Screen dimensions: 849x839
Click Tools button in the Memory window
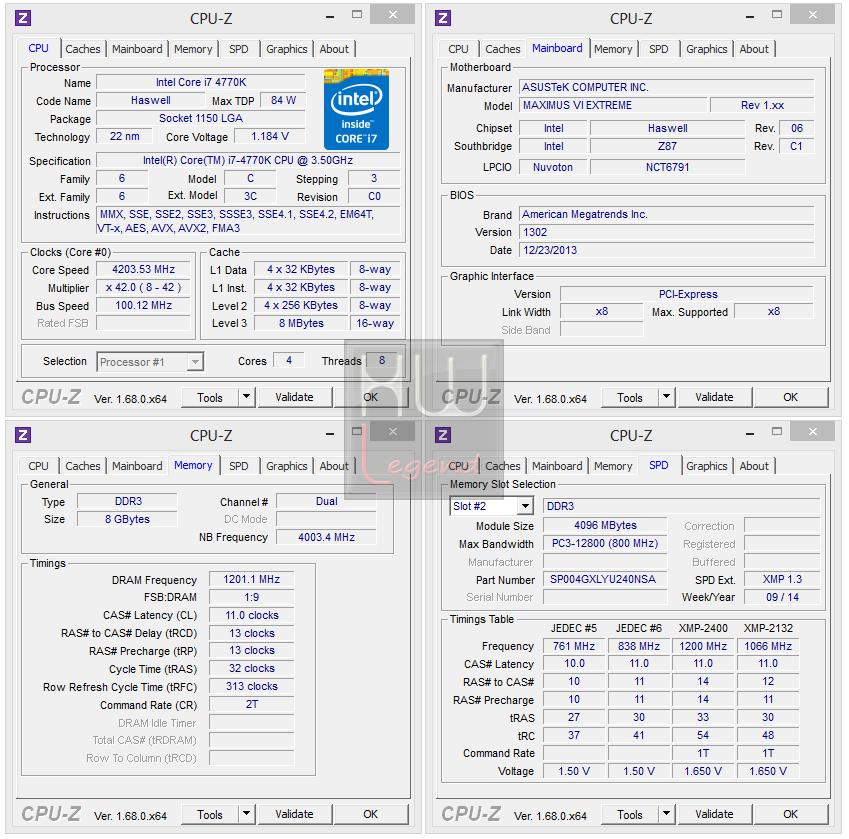[x=210, y=814]
